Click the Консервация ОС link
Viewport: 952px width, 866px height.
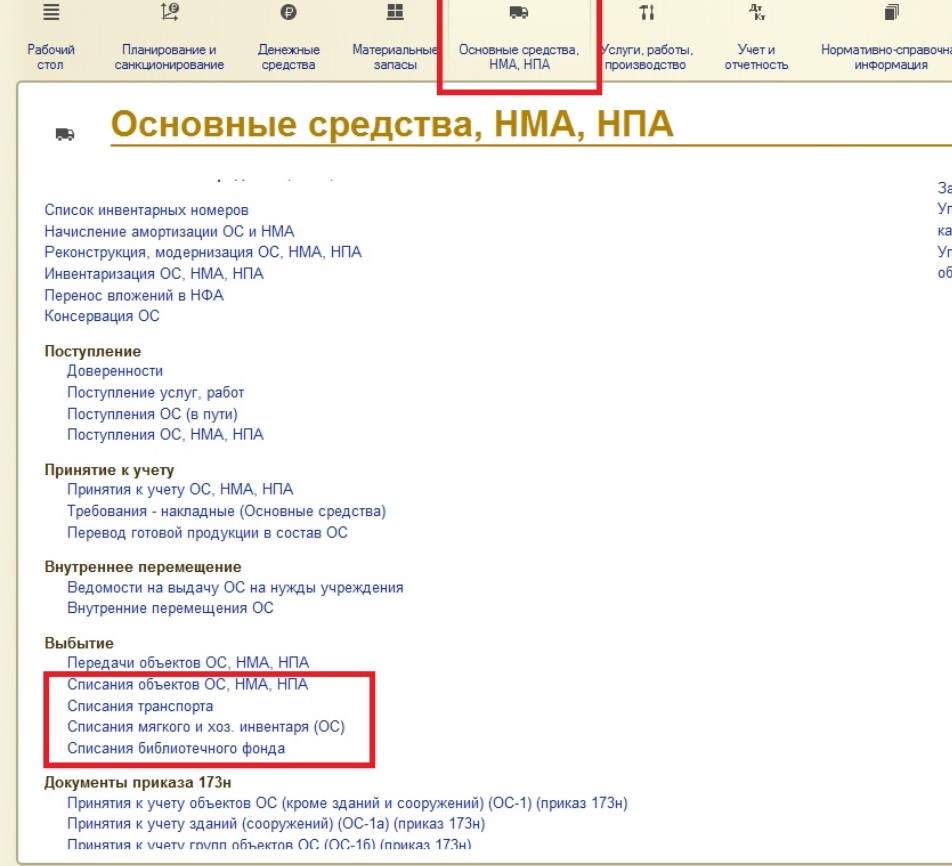click(x=102, y=316)
